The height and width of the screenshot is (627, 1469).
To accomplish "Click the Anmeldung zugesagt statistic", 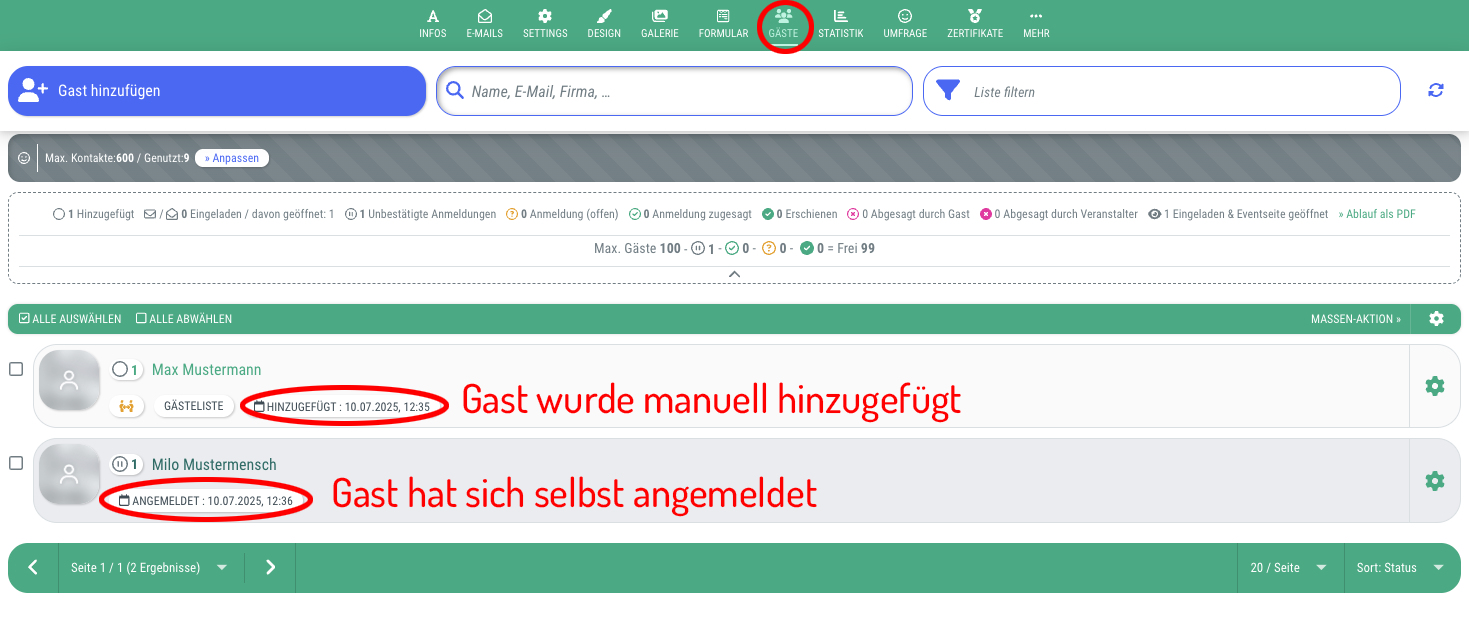I will click(x=690, y=214).
